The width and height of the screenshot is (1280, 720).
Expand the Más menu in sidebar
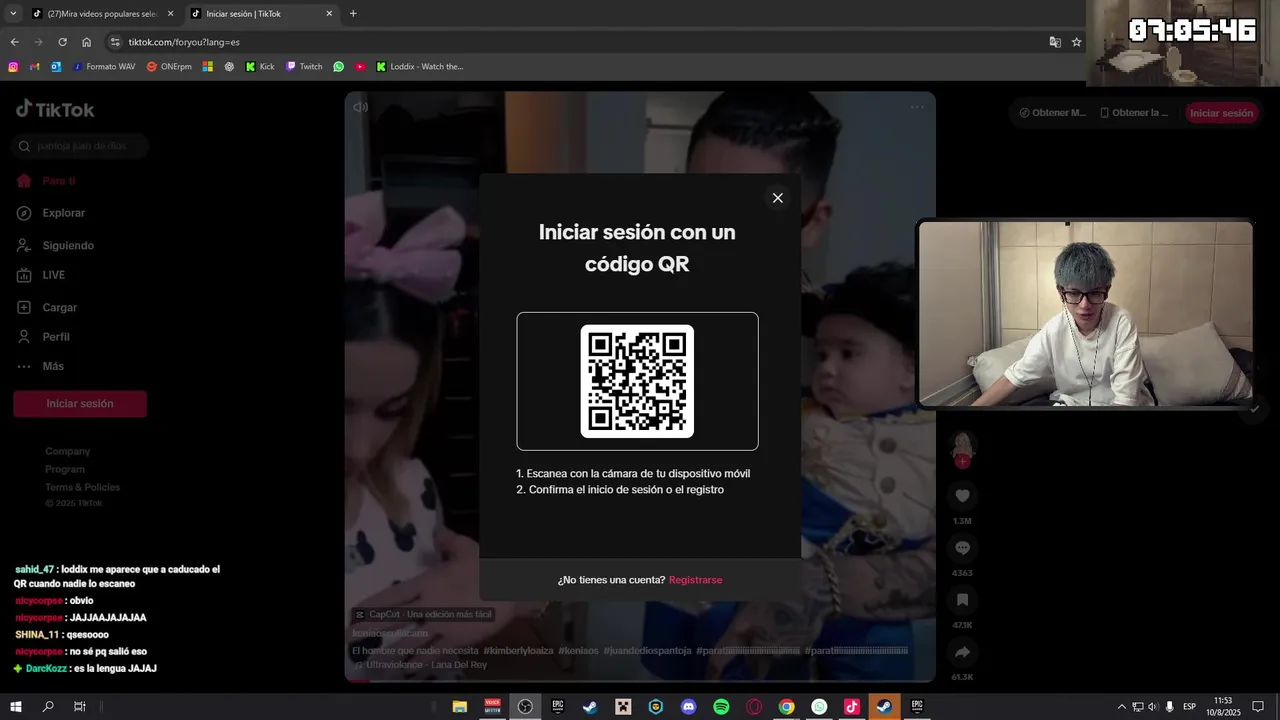[x=40, y=366]
